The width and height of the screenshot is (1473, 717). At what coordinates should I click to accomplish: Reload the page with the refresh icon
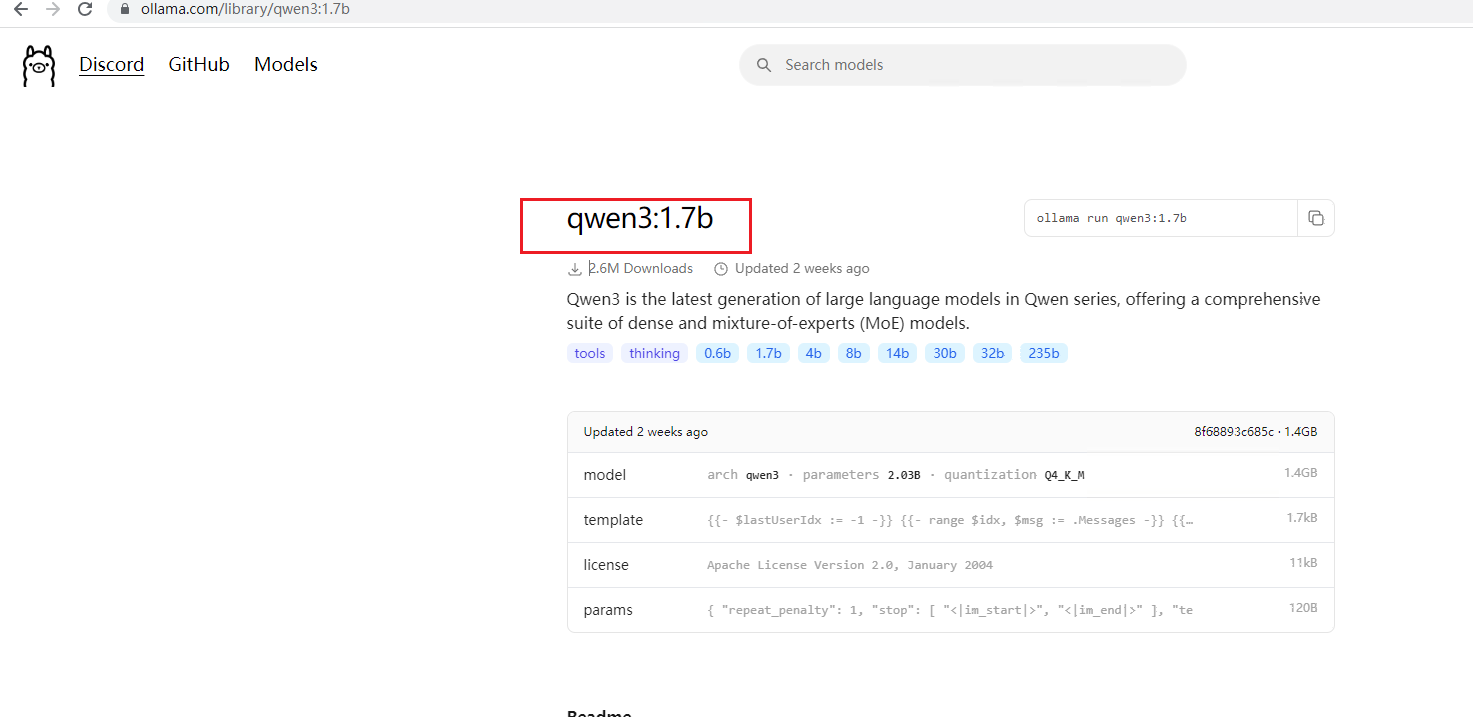coord(85,9)
